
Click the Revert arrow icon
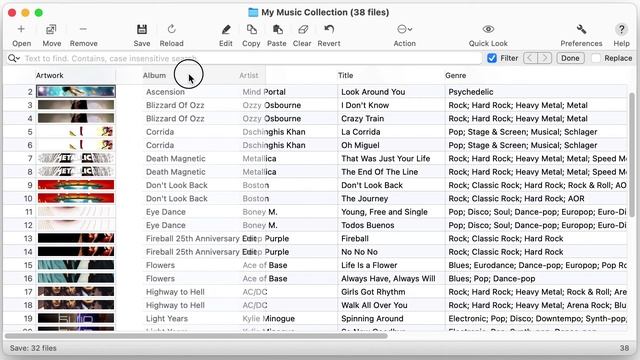click(x=329, y=29)
